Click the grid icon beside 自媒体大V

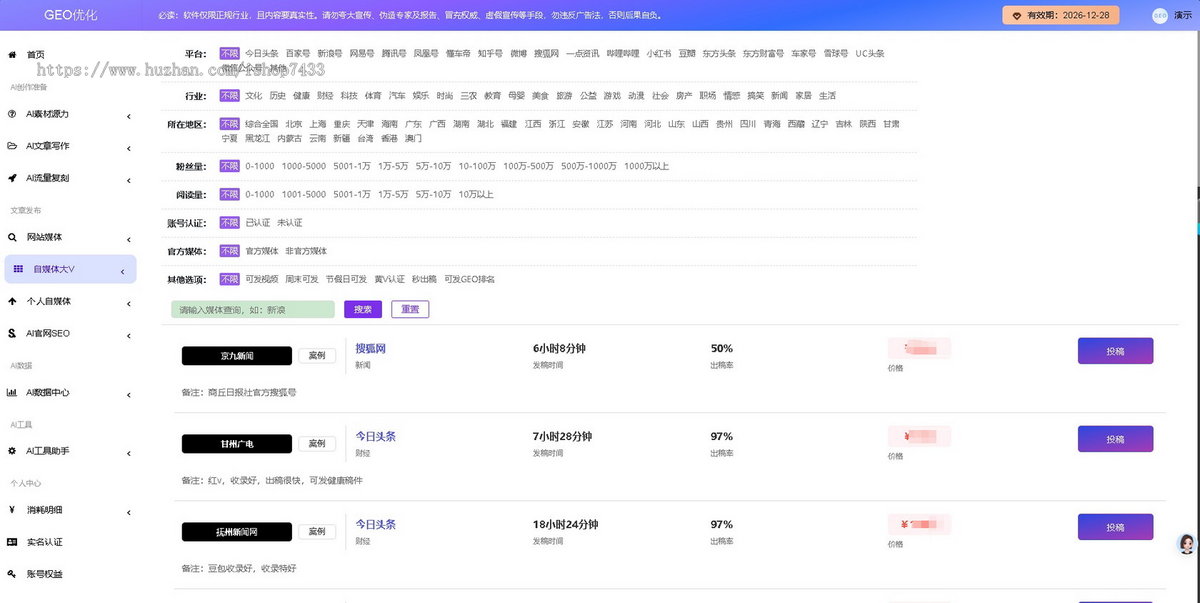18,269
